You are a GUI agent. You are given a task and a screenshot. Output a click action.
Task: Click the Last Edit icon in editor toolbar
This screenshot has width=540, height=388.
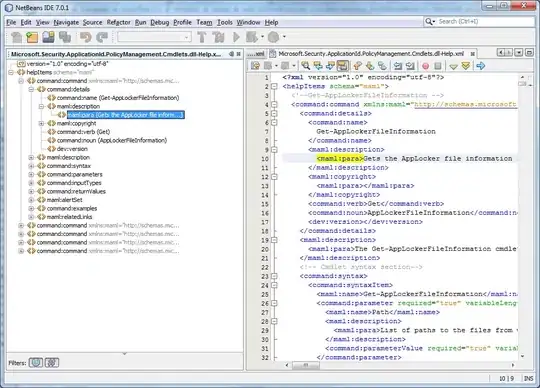(x=255, y=65)
